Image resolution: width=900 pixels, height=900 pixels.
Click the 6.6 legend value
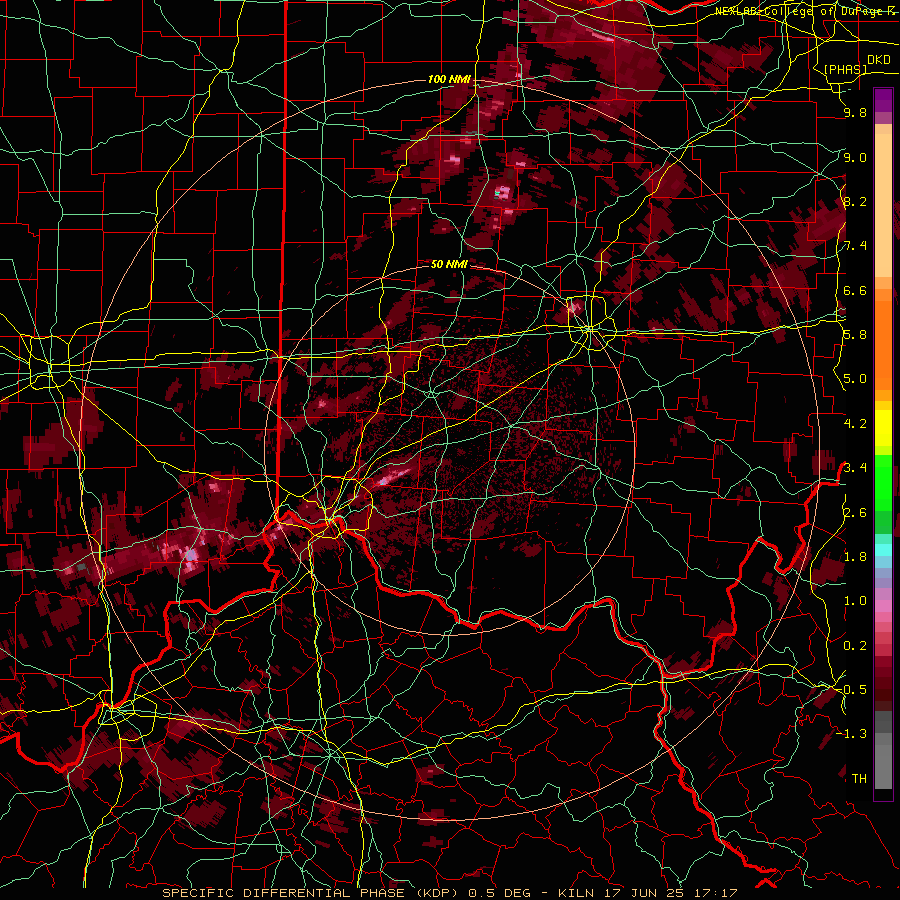pos(855,291)
